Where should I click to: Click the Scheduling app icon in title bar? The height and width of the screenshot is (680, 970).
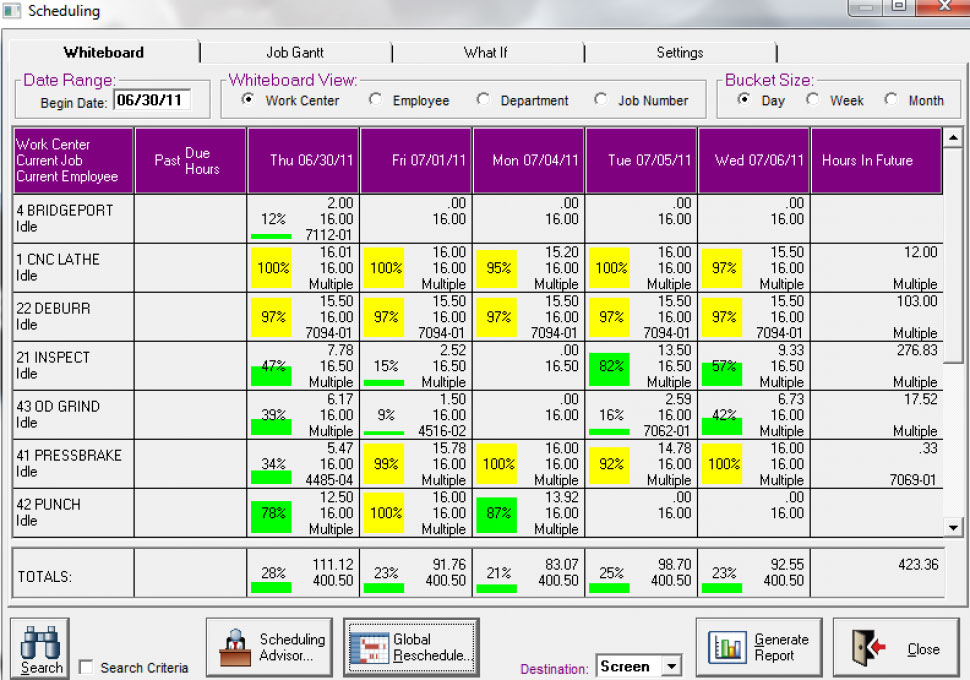tap(12, 10)
